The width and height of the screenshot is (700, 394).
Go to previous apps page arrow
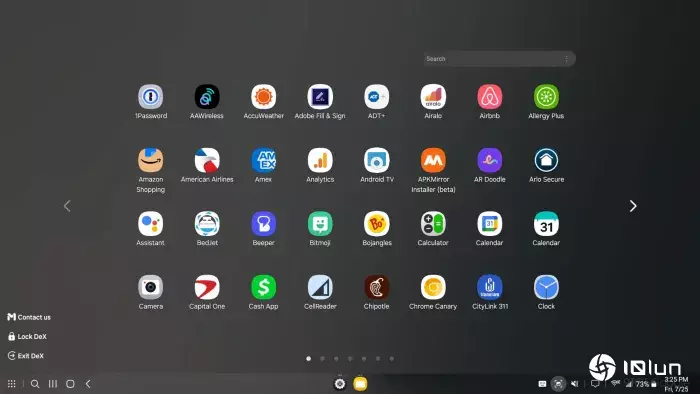pos(67,206)
